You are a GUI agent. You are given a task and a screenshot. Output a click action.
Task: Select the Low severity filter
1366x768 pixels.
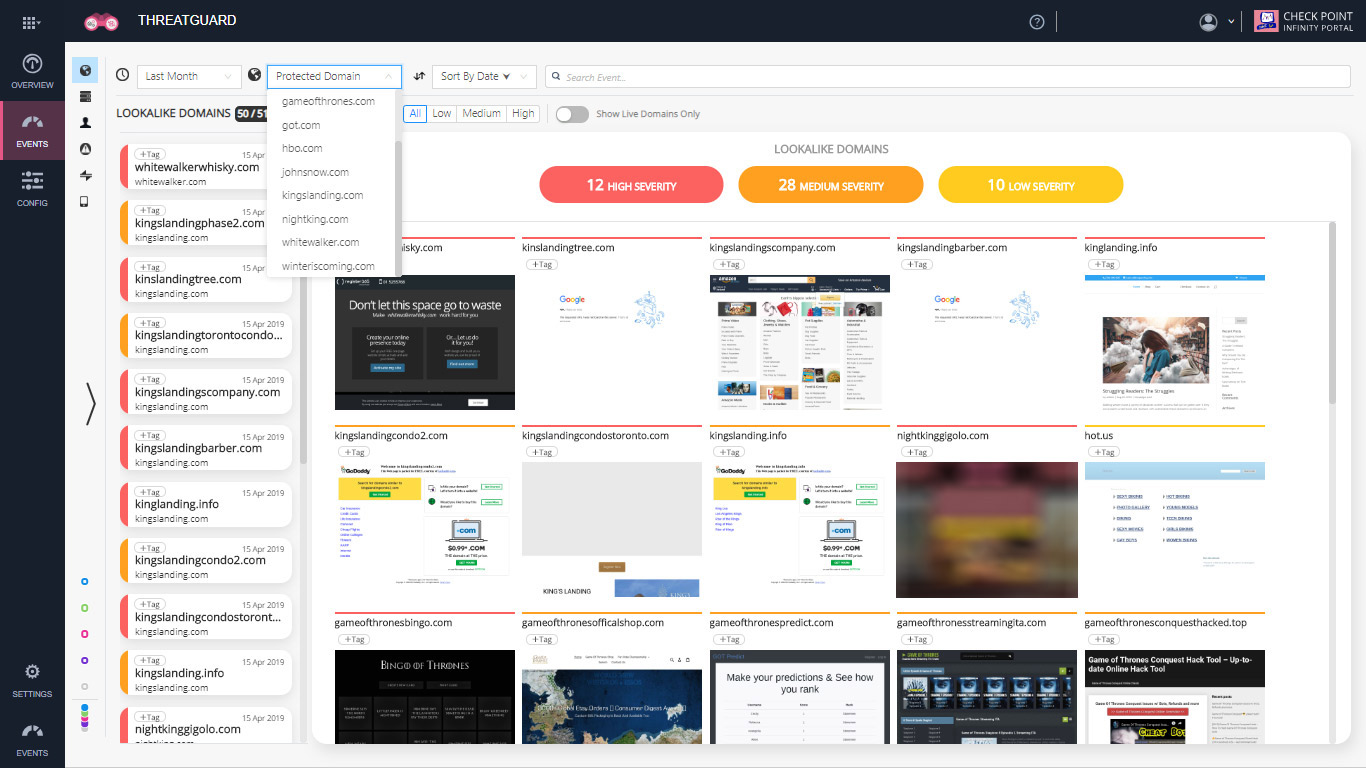pyautogui.click(x=442, y=114)
